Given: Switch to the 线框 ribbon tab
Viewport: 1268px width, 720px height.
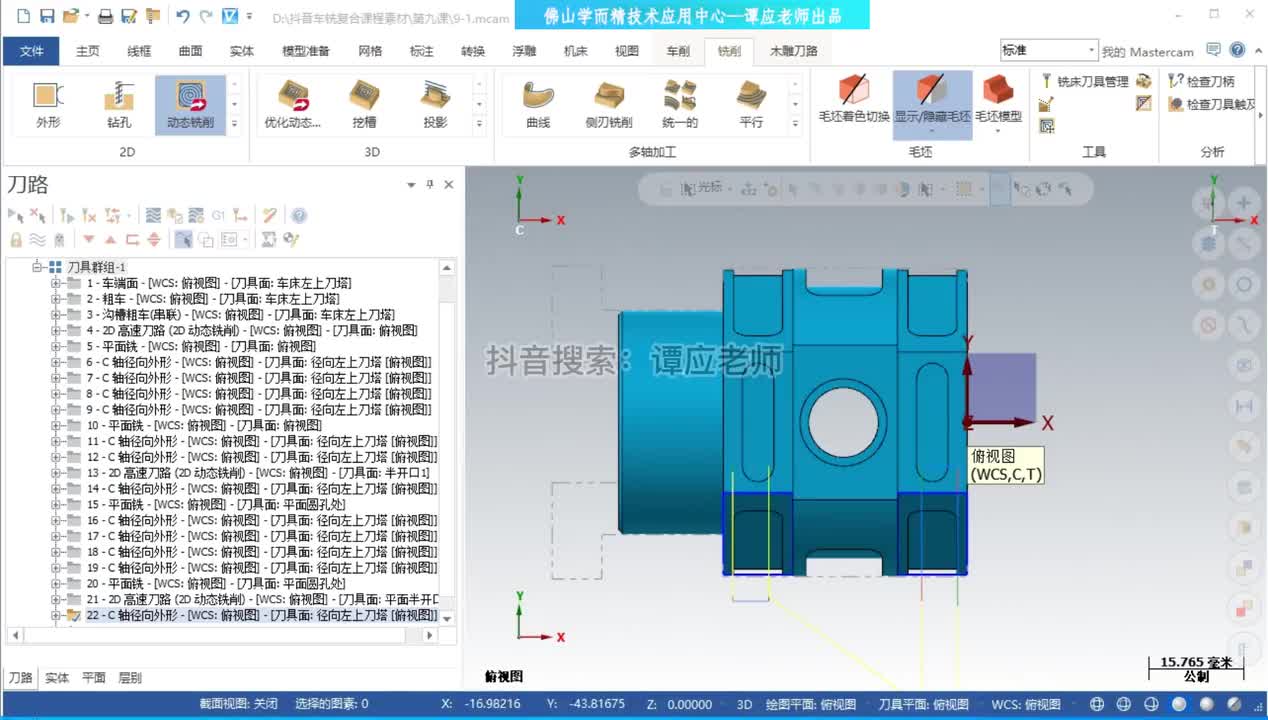Looking at the screenshot, I should (x=140, y=51).
